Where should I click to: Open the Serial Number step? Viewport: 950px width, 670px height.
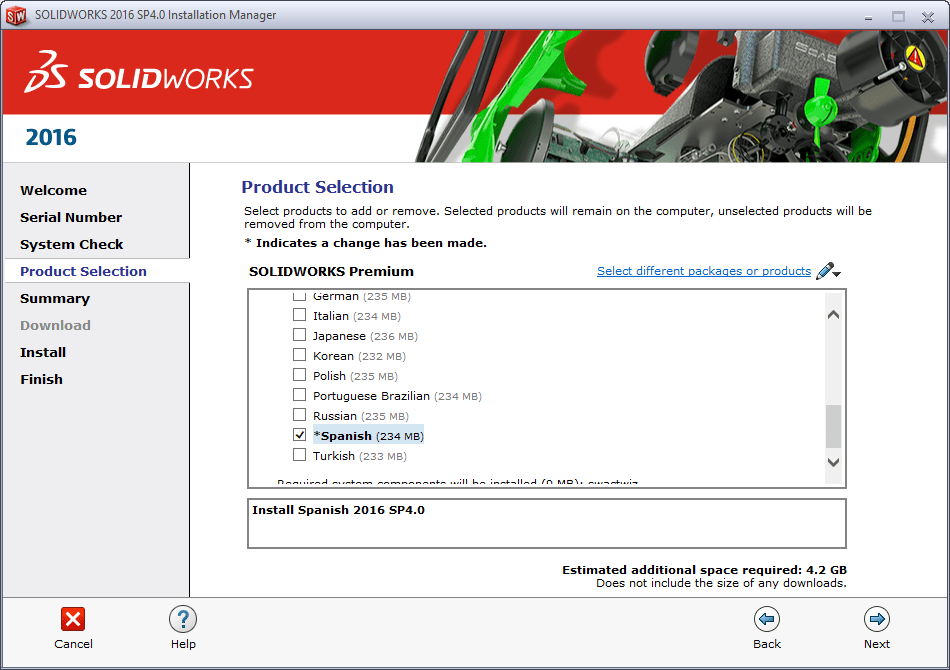pos(71,217)
